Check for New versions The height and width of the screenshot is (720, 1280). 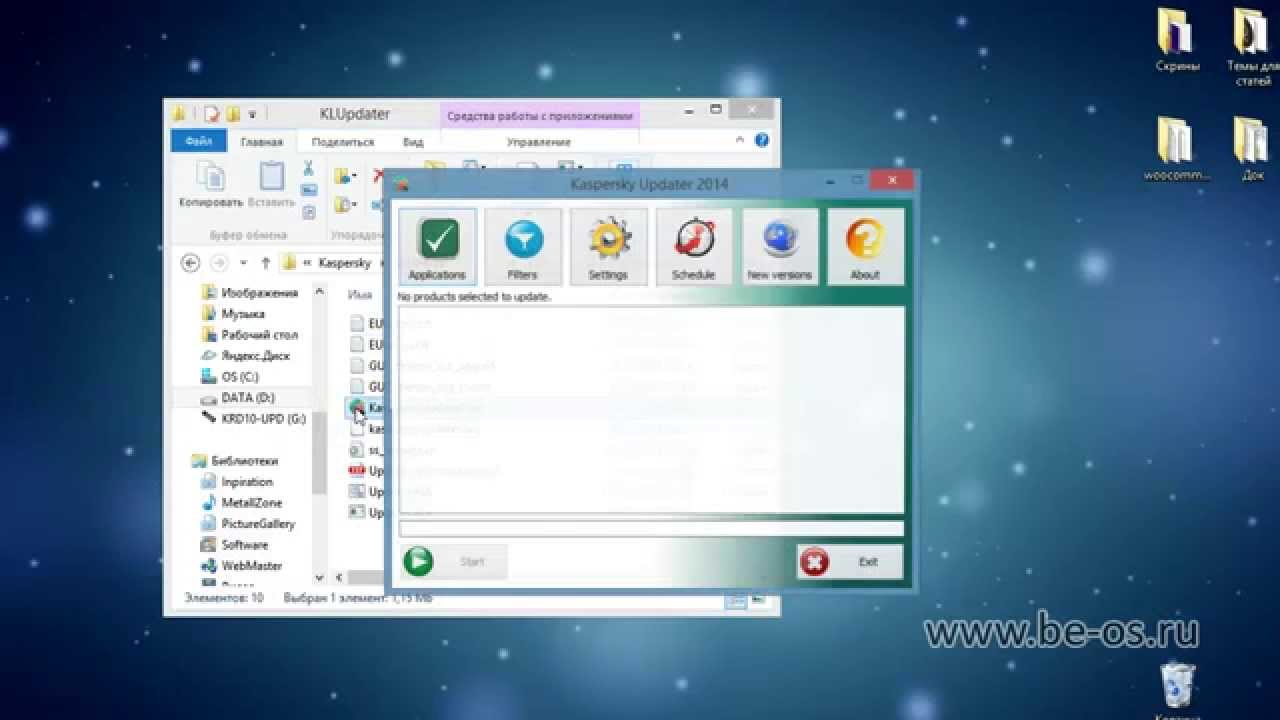(780, 246)
